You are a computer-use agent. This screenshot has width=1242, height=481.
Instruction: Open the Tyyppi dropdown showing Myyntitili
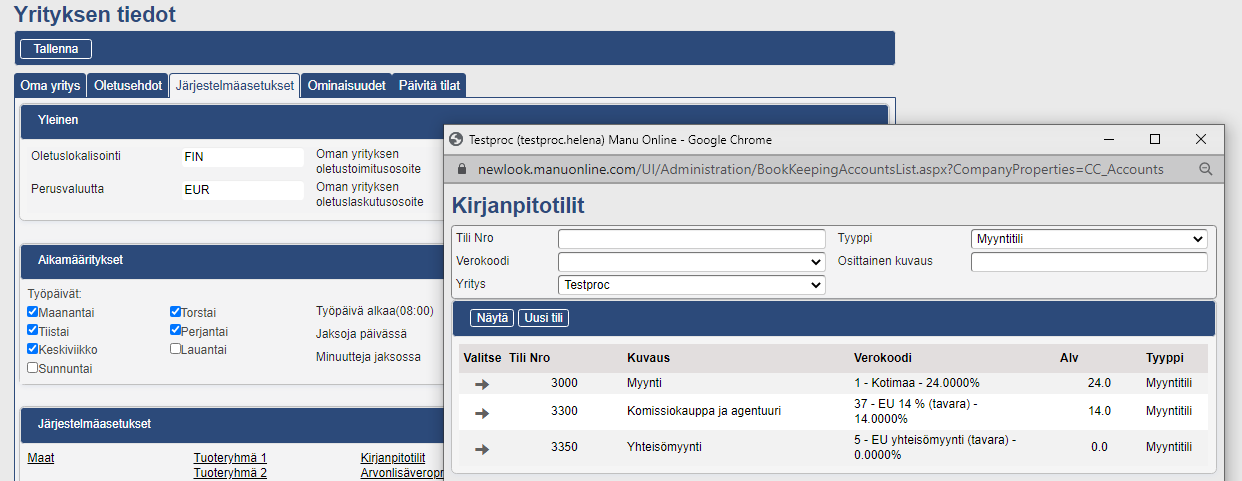tap(1089, 239)
